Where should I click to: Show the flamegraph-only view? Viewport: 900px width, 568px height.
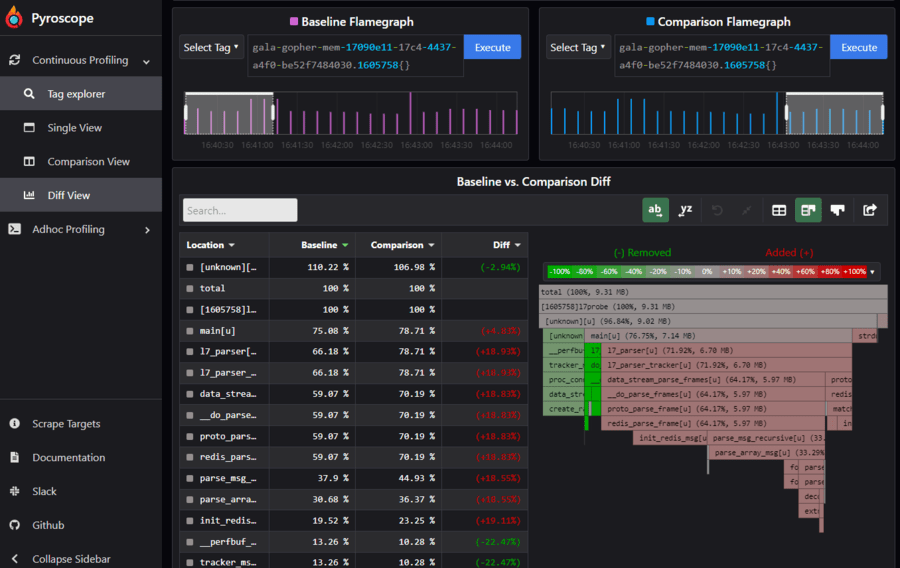[838, 210]
